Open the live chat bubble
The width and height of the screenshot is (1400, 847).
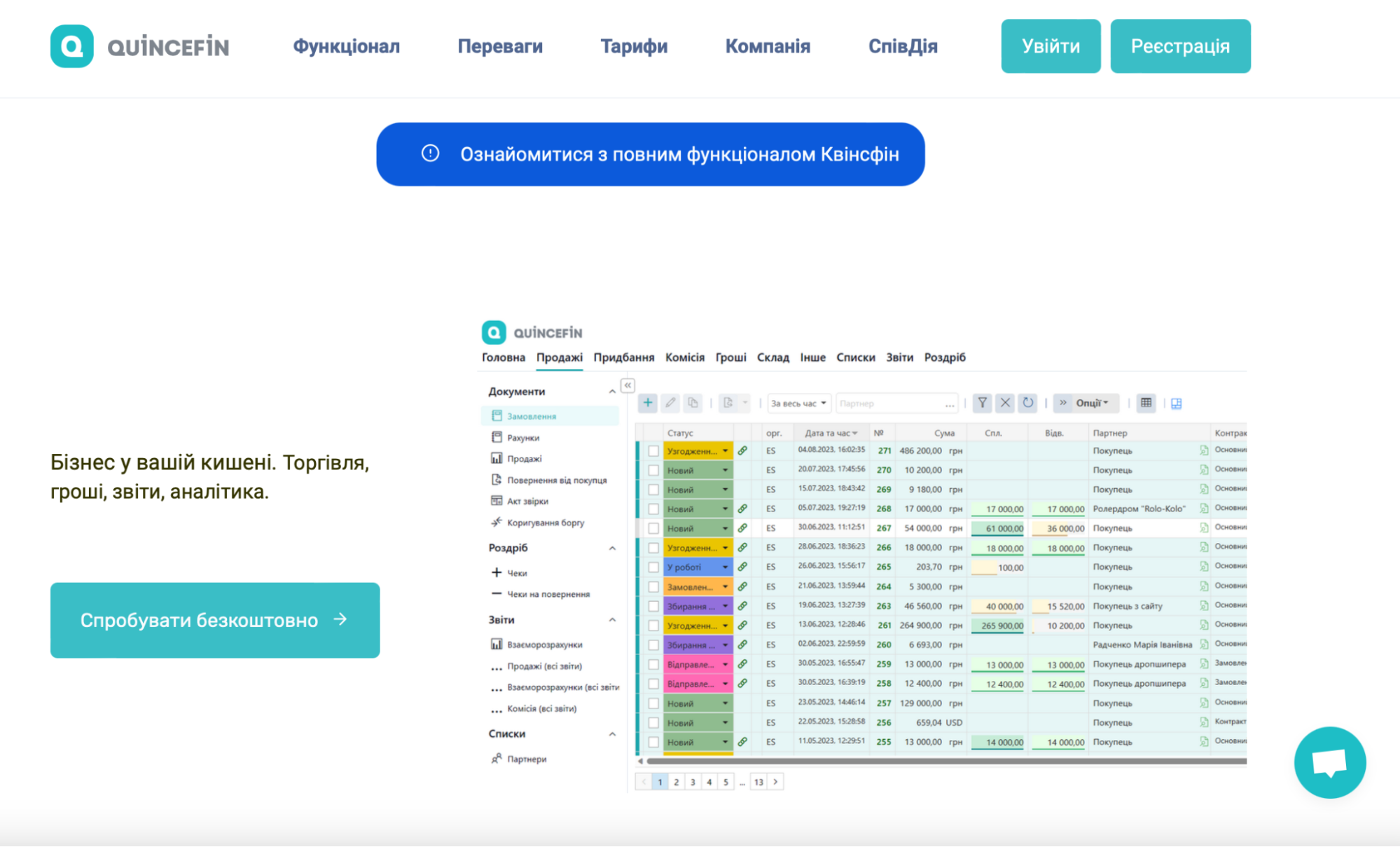1329,762
